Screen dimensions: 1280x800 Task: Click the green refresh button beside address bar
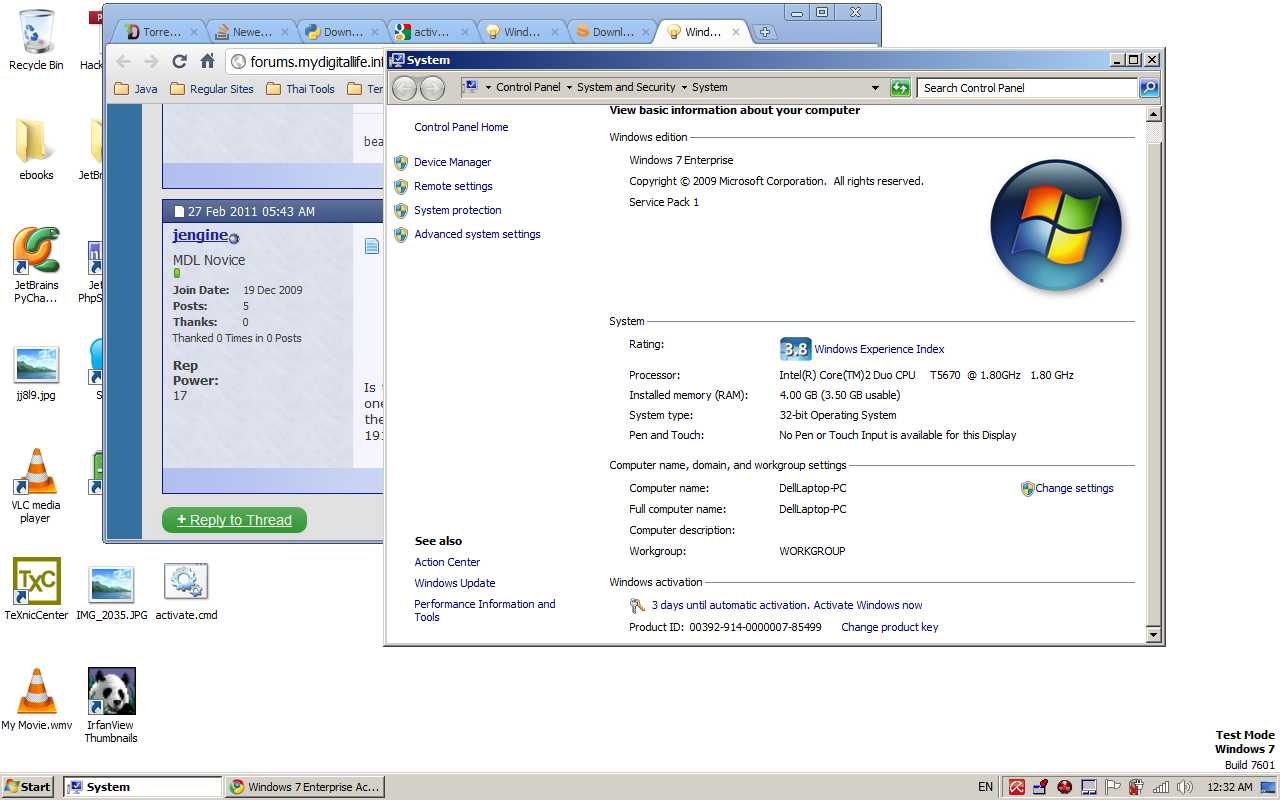(x=900, y=88)
